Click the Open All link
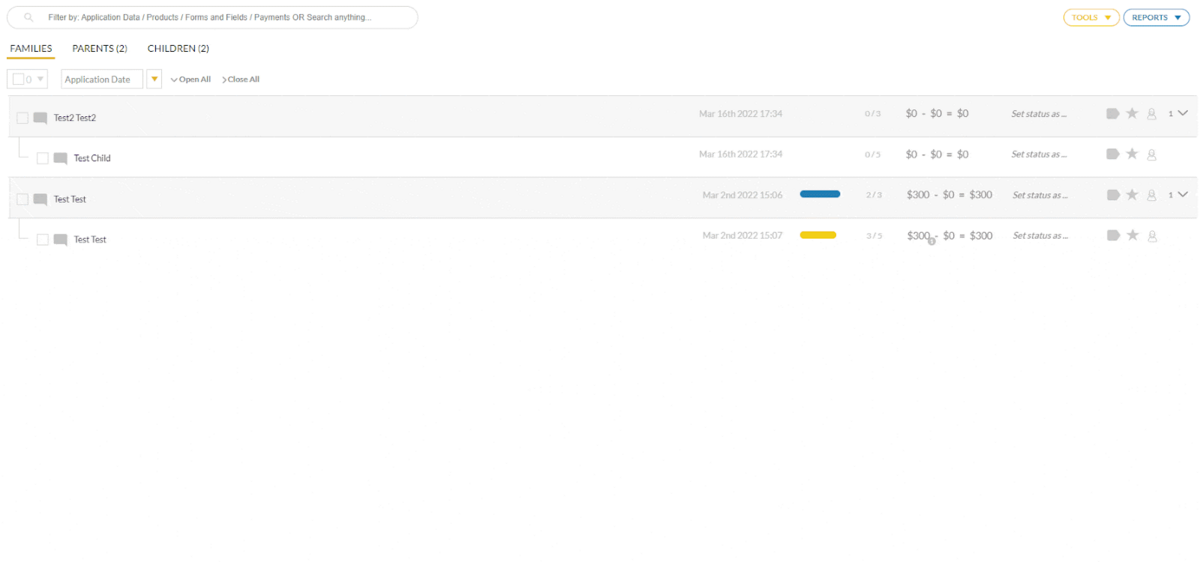 [x=191, y=79]
